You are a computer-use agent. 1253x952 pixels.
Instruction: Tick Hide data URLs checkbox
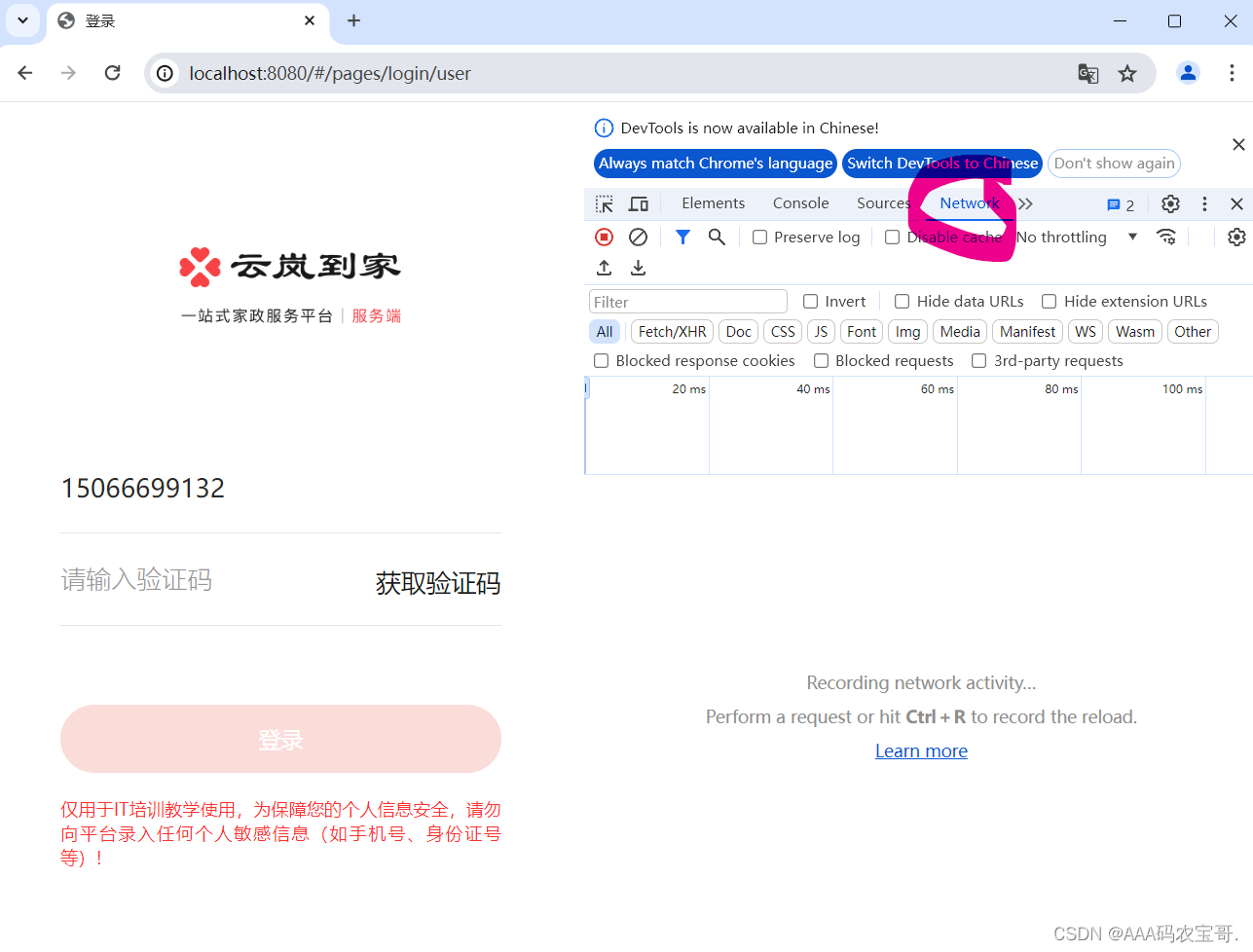(903, 302)
